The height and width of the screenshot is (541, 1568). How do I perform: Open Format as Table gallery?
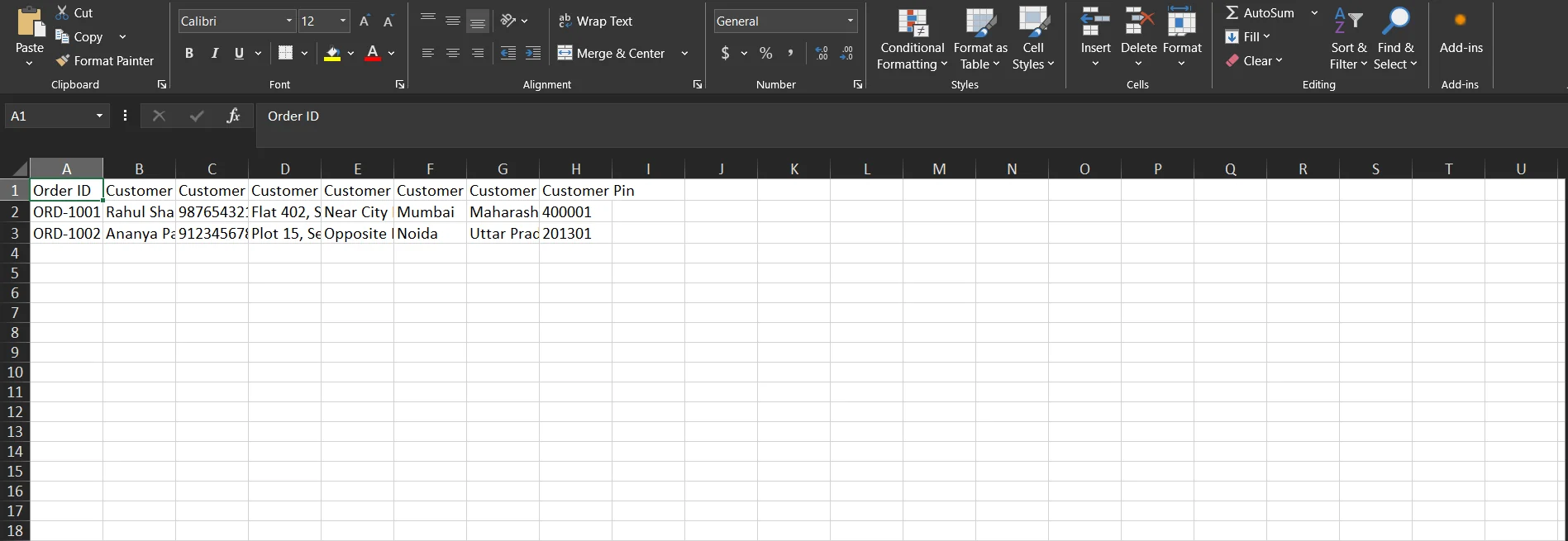coord(980,39)
